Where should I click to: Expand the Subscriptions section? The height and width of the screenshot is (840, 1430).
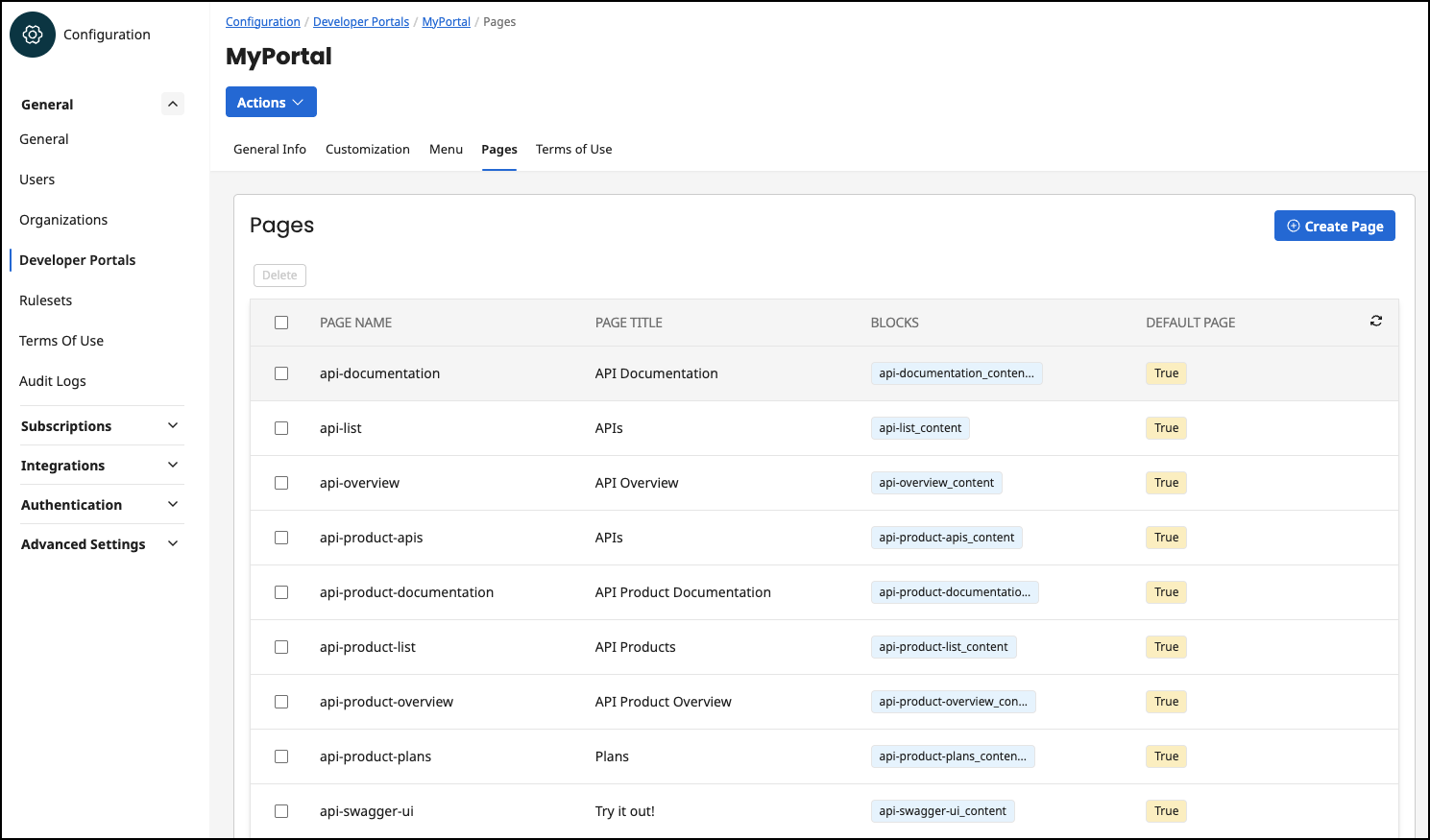(172, 425)
